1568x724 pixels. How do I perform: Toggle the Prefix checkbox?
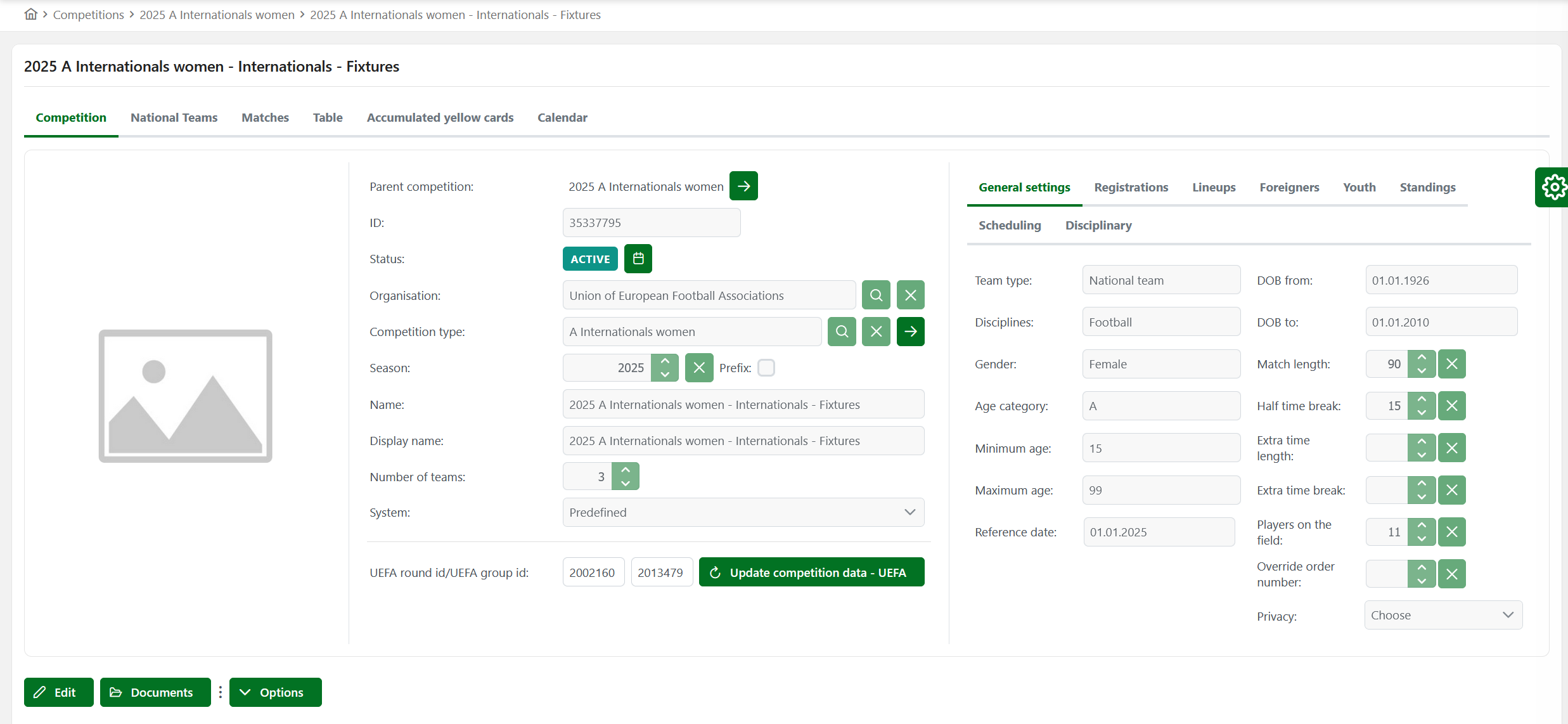pyautogui.click(x=766, y=368)
